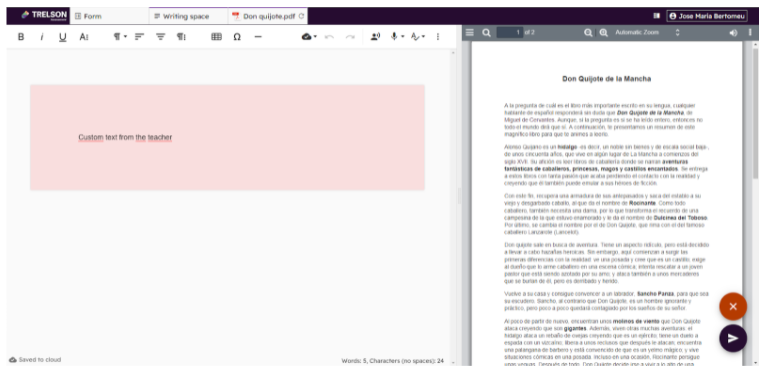759x368 pixels.
Task: Open the font size option
Action: [x=84, y=37]
